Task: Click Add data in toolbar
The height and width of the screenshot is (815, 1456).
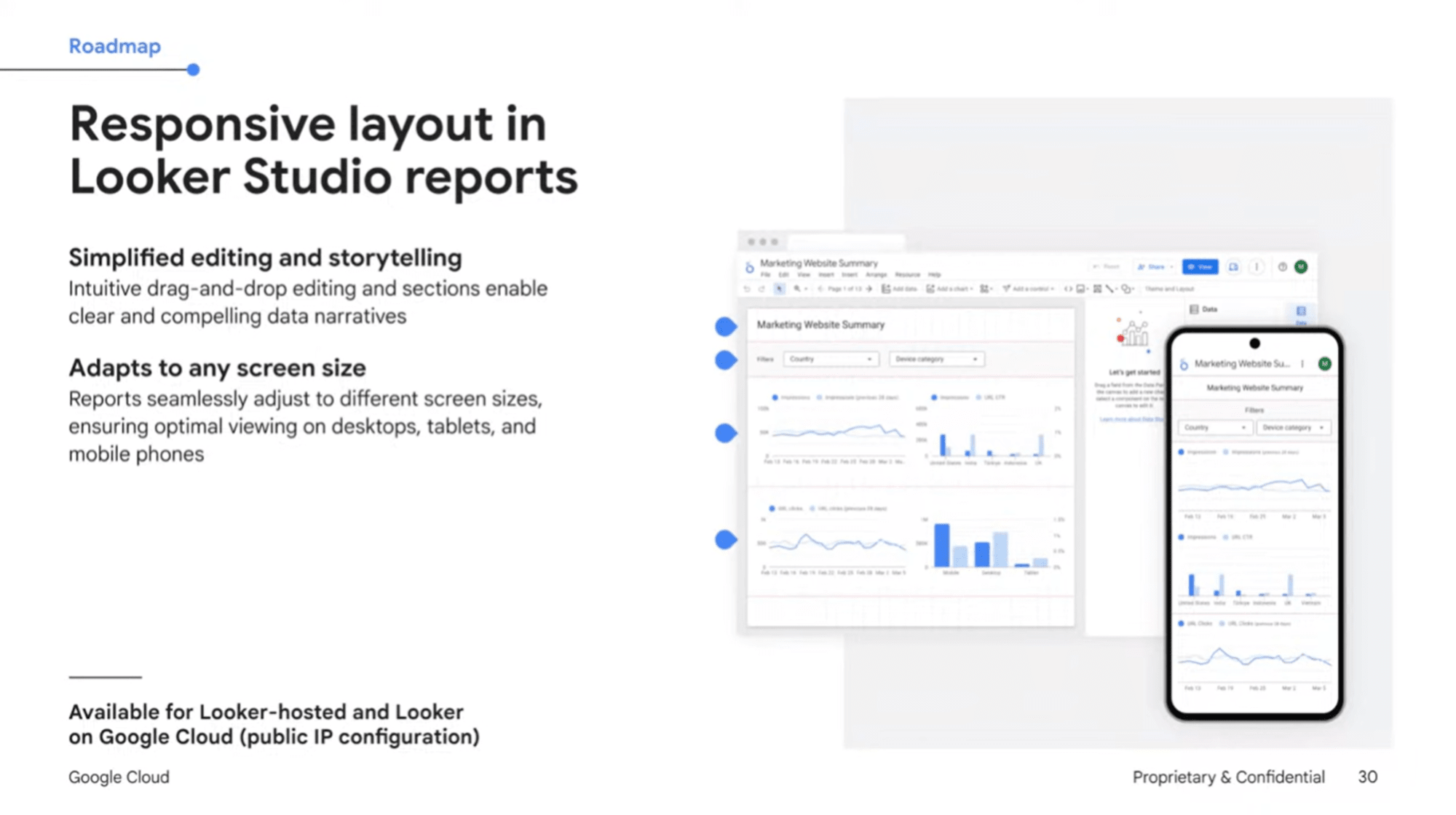Action: coord(900,289)
